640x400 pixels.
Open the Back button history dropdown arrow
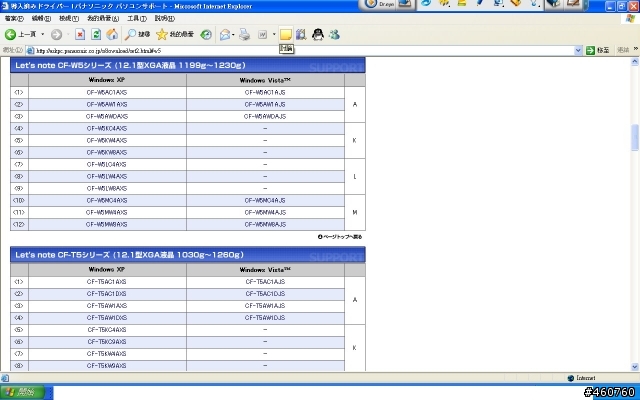tap(42, 35)
